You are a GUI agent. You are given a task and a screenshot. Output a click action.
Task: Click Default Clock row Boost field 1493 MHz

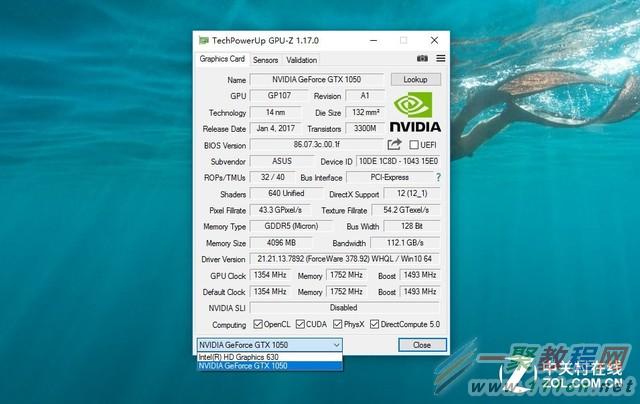click(420, 292)
